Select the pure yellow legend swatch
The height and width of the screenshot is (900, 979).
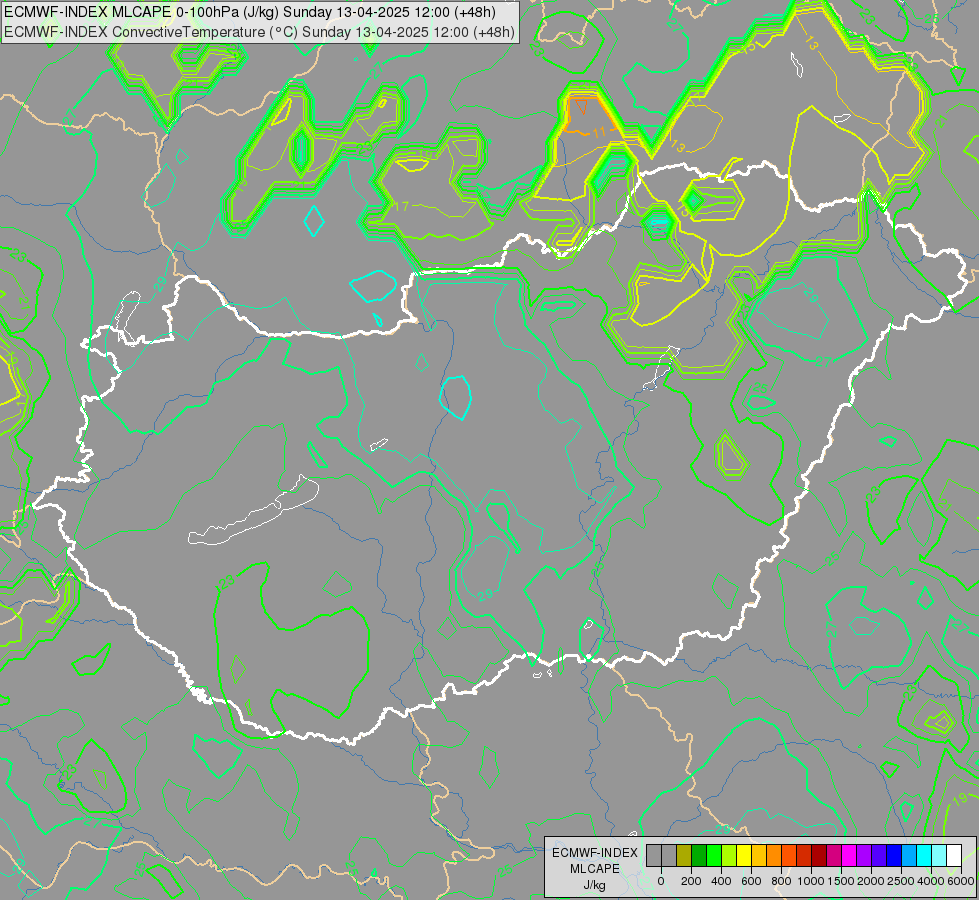tap(744, 856)
